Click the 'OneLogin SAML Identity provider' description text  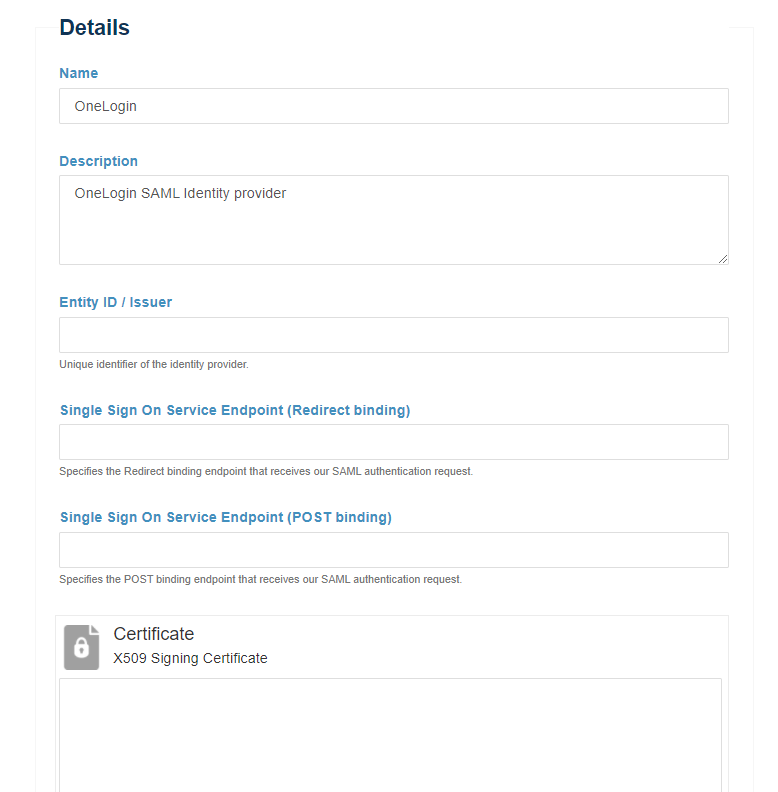(x=181, y=193)
